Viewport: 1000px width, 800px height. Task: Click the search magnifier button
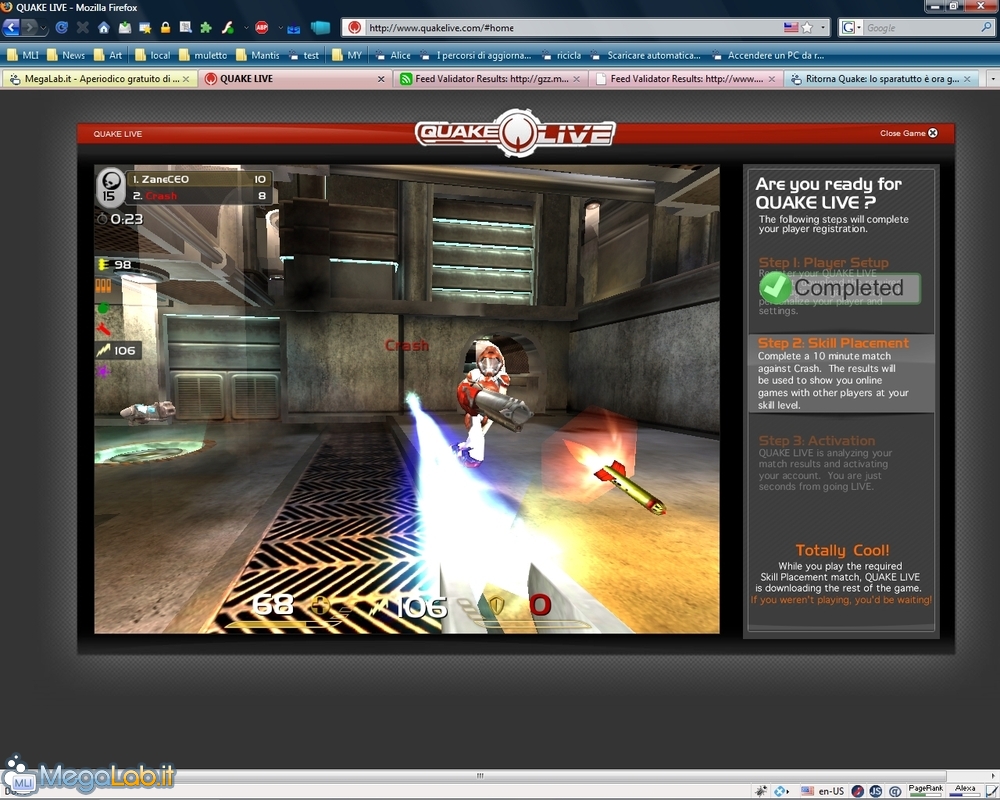tap(987, 27)
